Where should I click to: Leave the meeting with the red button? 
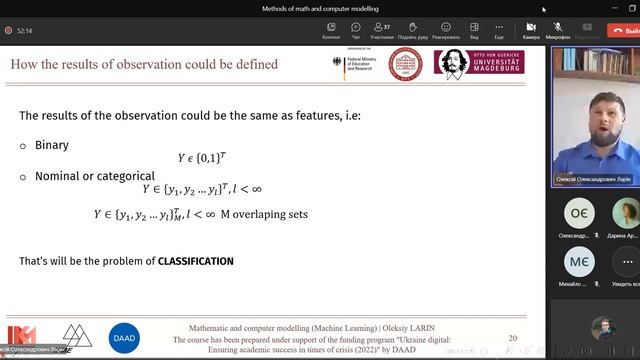coord(624,31)
